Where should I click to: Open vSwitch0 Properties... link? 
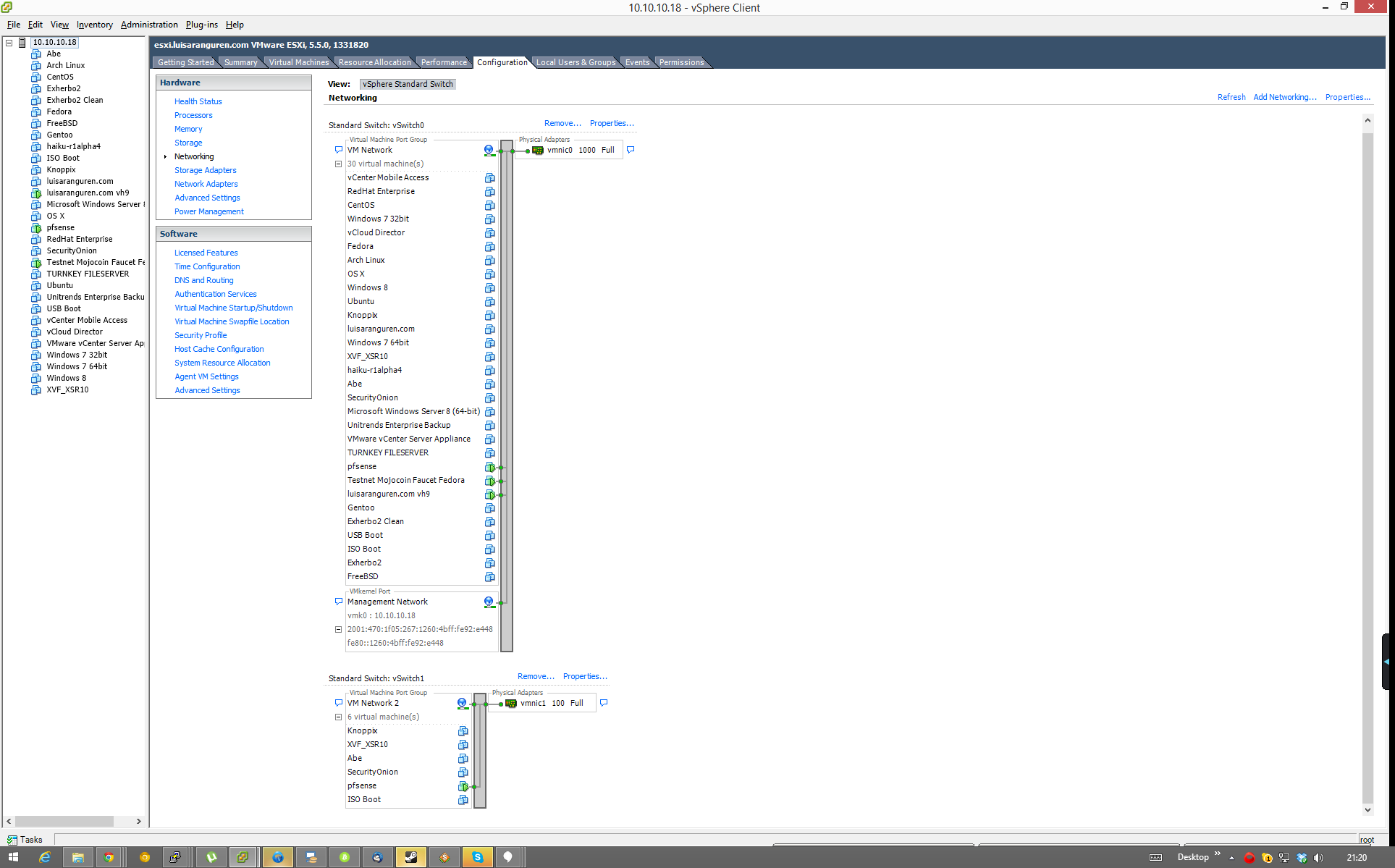pos(612,123)
